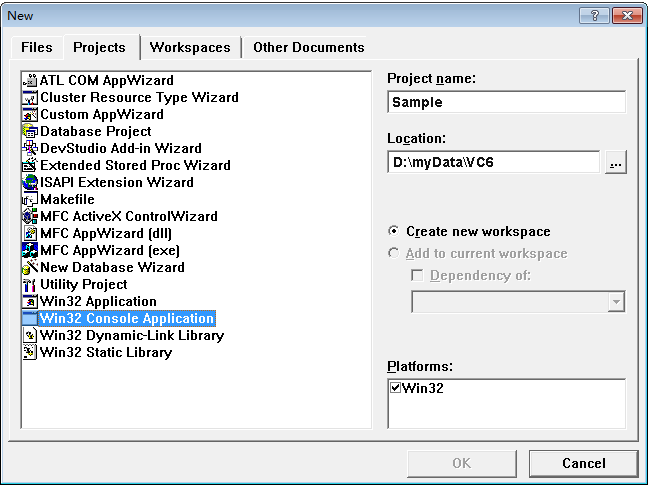Click highlighted Win32 Console Application label
648x487 pixels.
click(127, 318)
